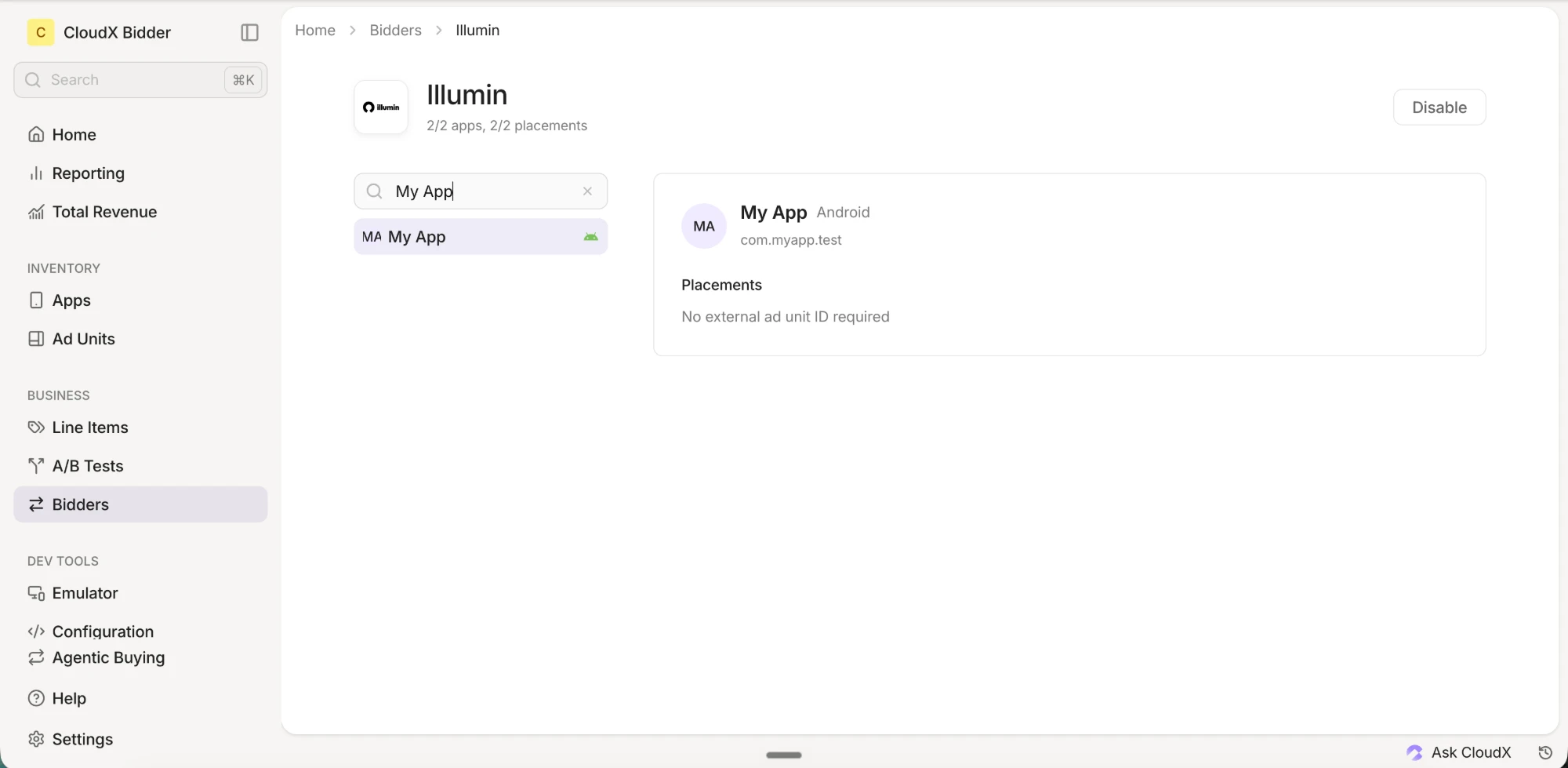This screenshot has width=1568, height=768.
Task: Click the Android icon on My App row
Action: pyautogui.click(x=591, y=237)
